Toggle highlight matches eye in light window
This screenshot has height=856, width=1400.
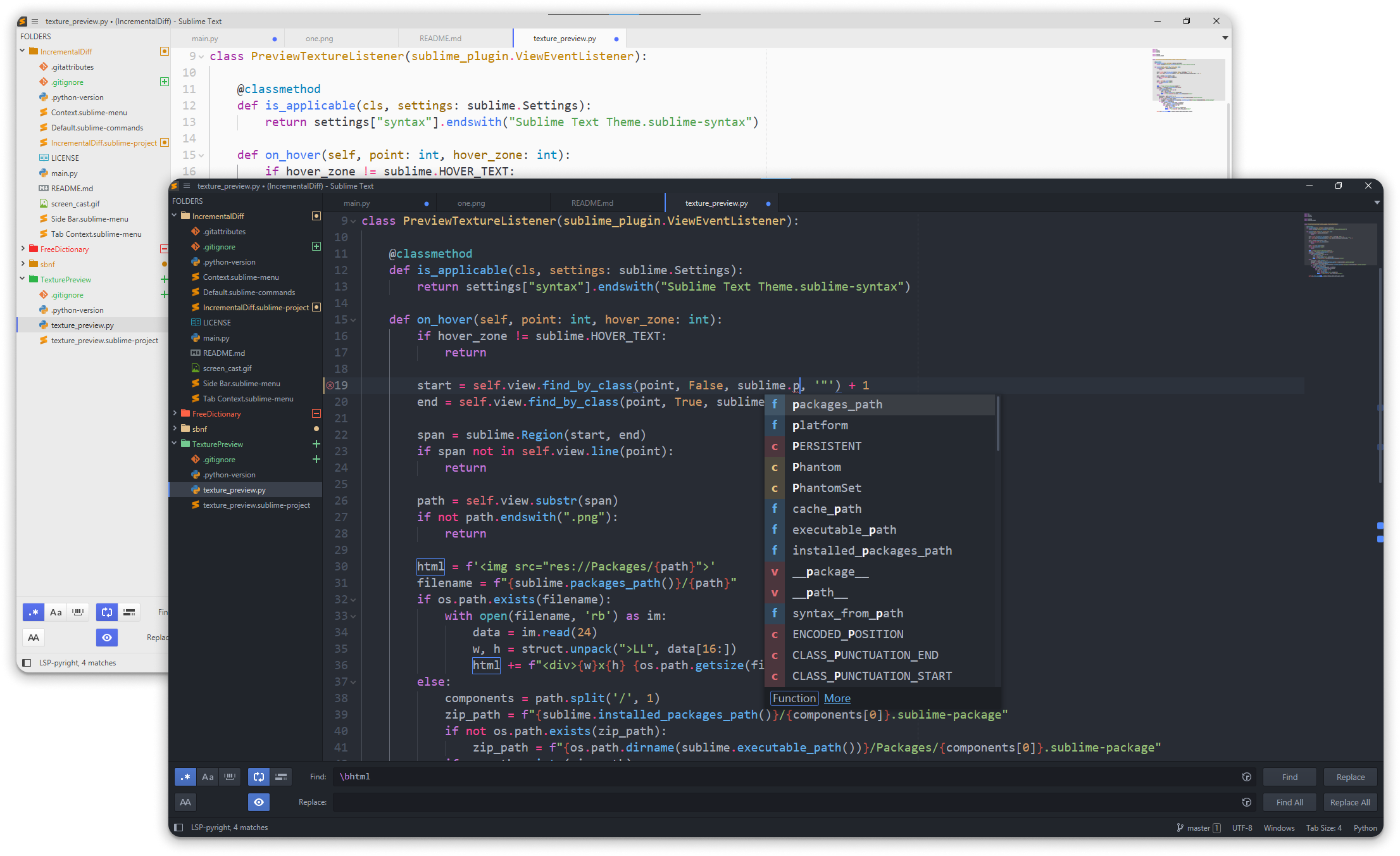(x=107, y=638)
